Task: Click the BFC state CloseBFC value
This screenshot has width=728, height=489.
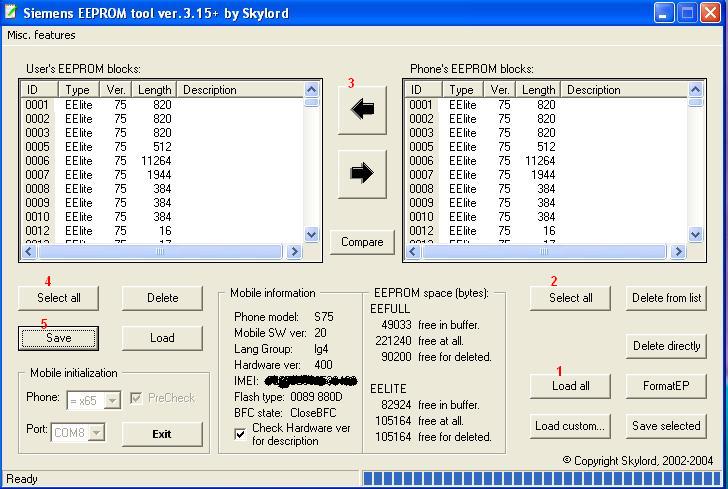Action: pos(313,413)
